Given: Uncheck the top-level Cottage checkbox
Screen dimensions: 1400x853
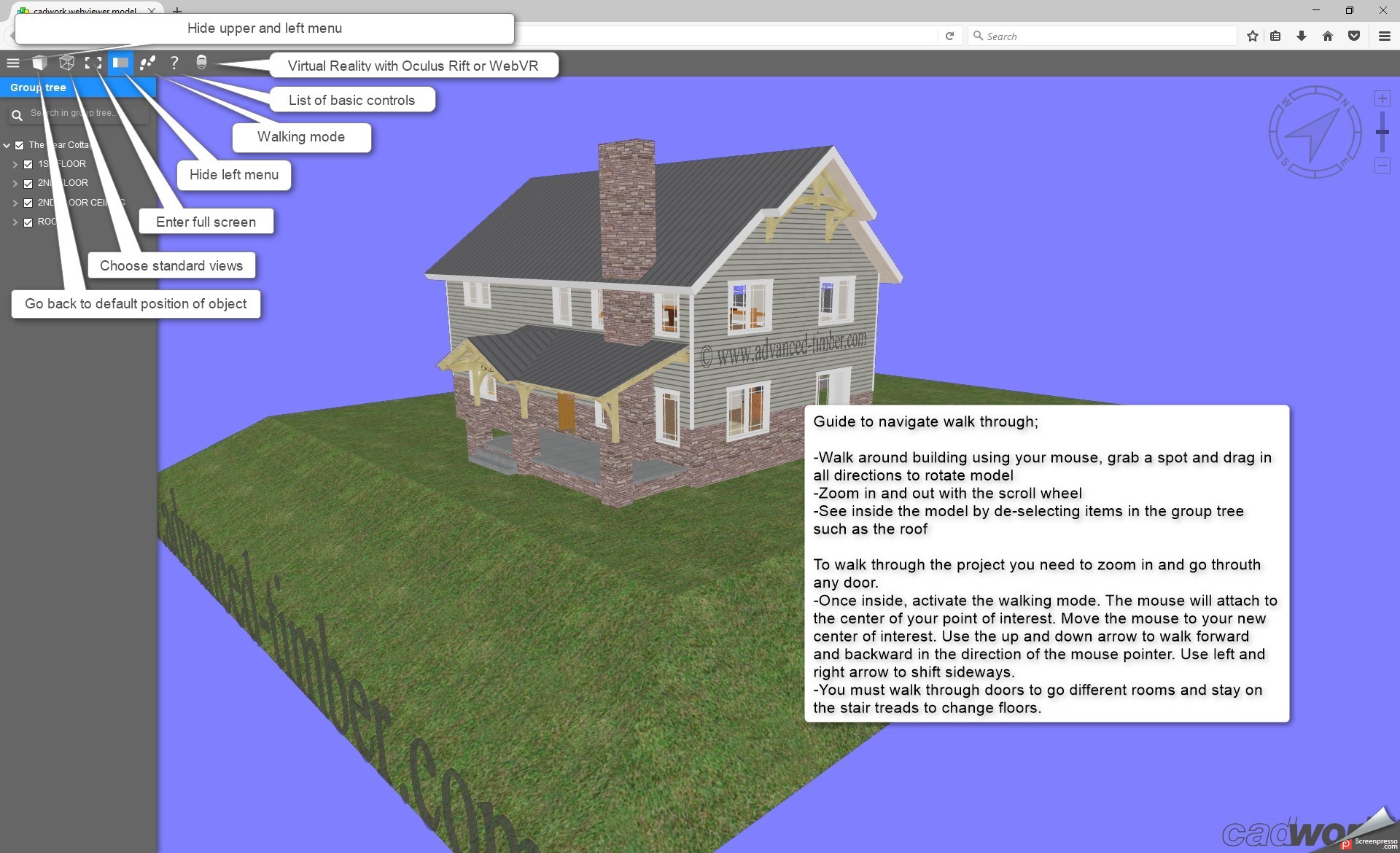Looking at the screenshot, I should pos(20,145).
